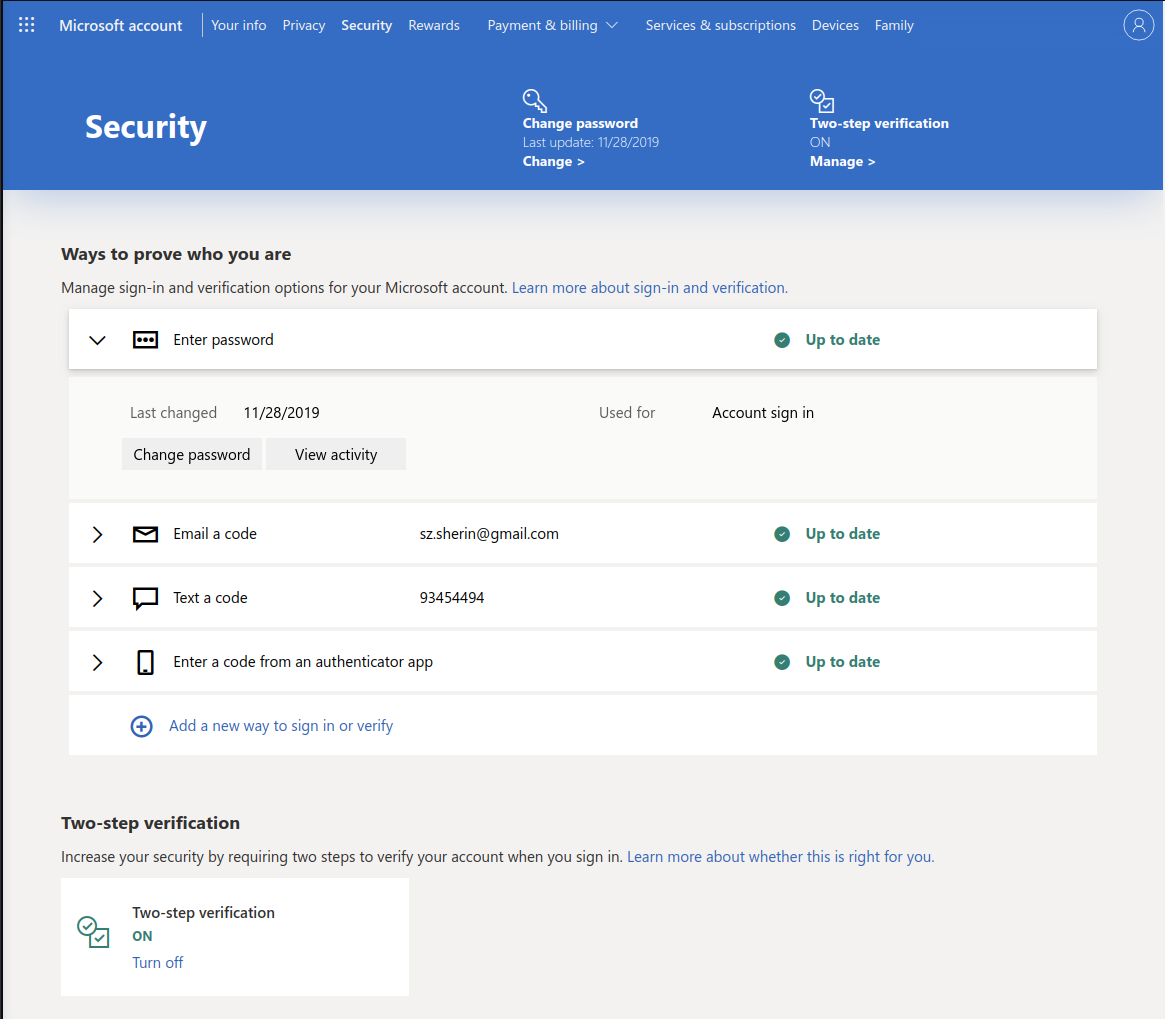Click the speech bubble icon for Text a code

pos(145,598)
